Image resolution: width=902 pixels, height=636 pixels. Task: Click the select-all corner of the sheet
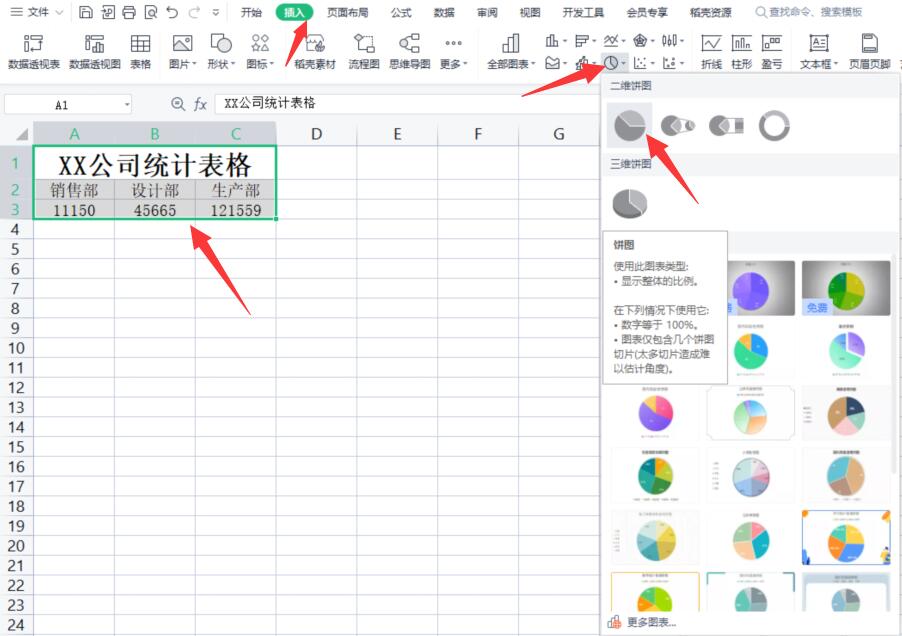[x=21, y=134]
